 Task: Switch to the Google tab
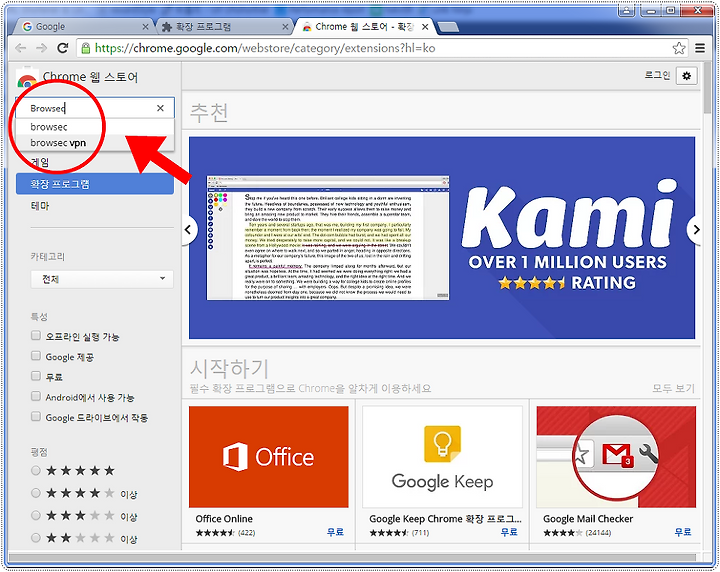coord(83,27)
